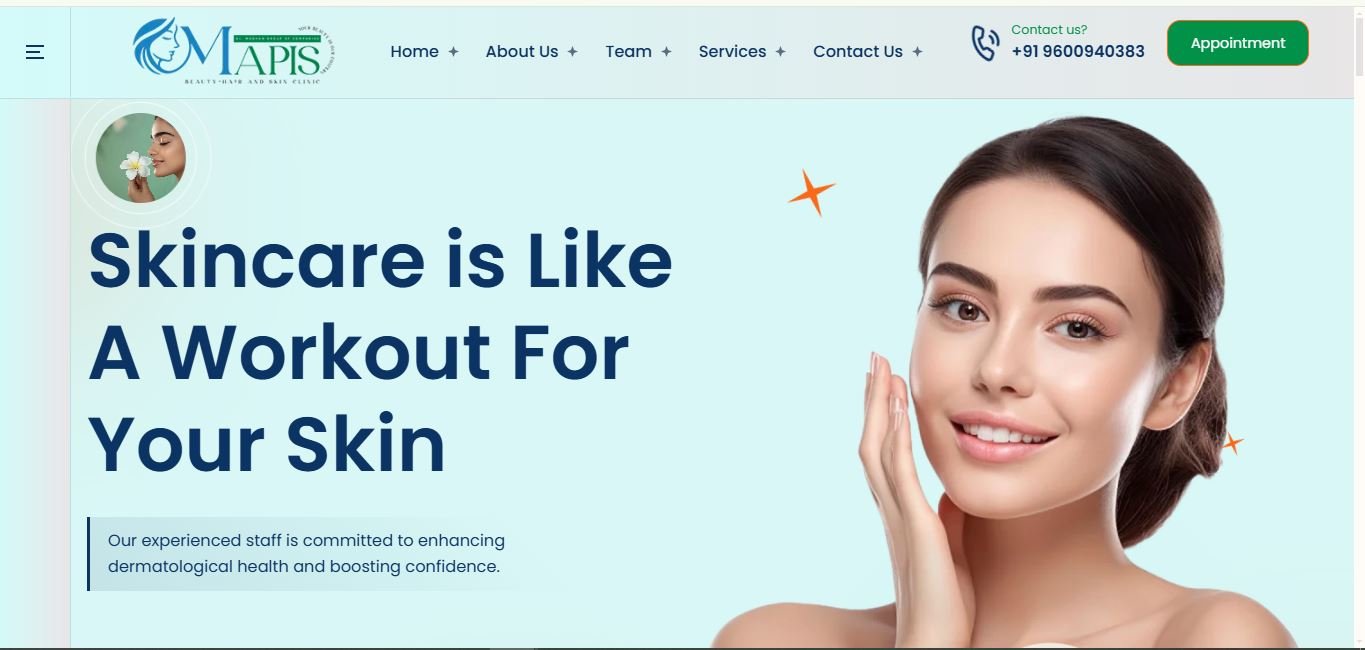1365x650 pixels.
Task: Click the page vertical scrollbar
Action: pos(1358,325)
